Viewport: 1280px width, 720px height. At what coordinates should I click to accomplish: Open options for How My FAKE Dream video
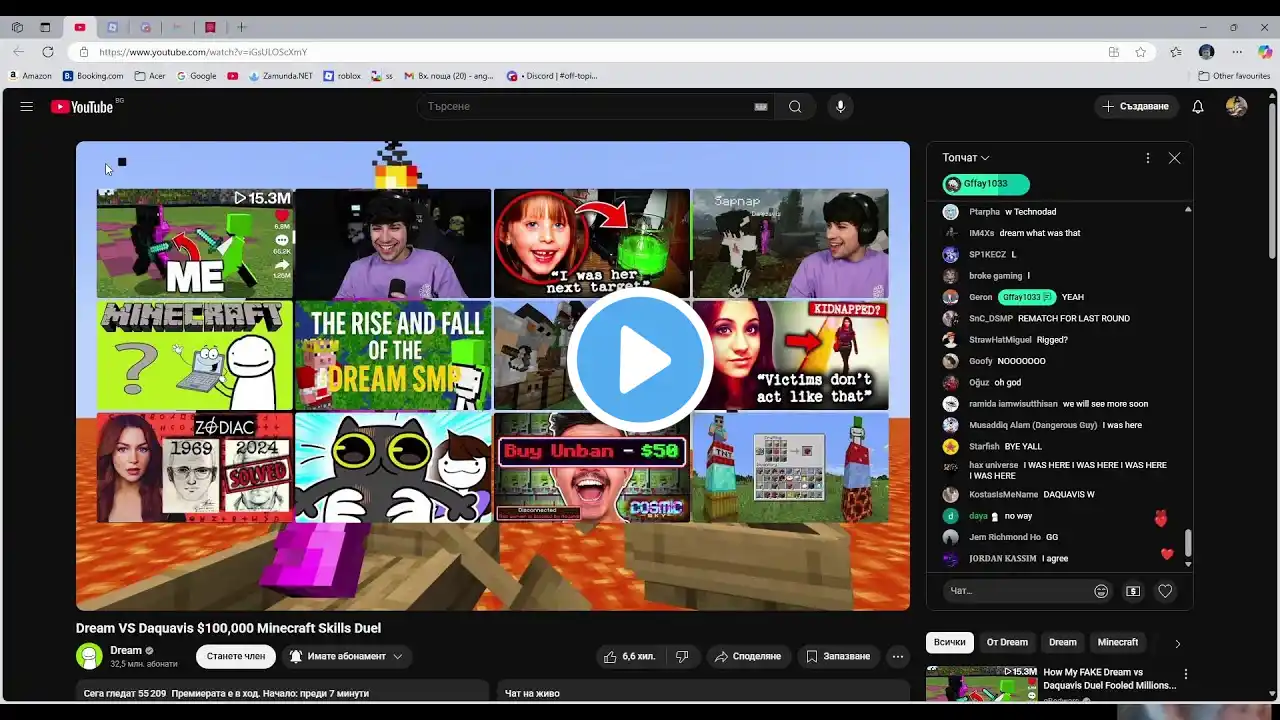1186,674
